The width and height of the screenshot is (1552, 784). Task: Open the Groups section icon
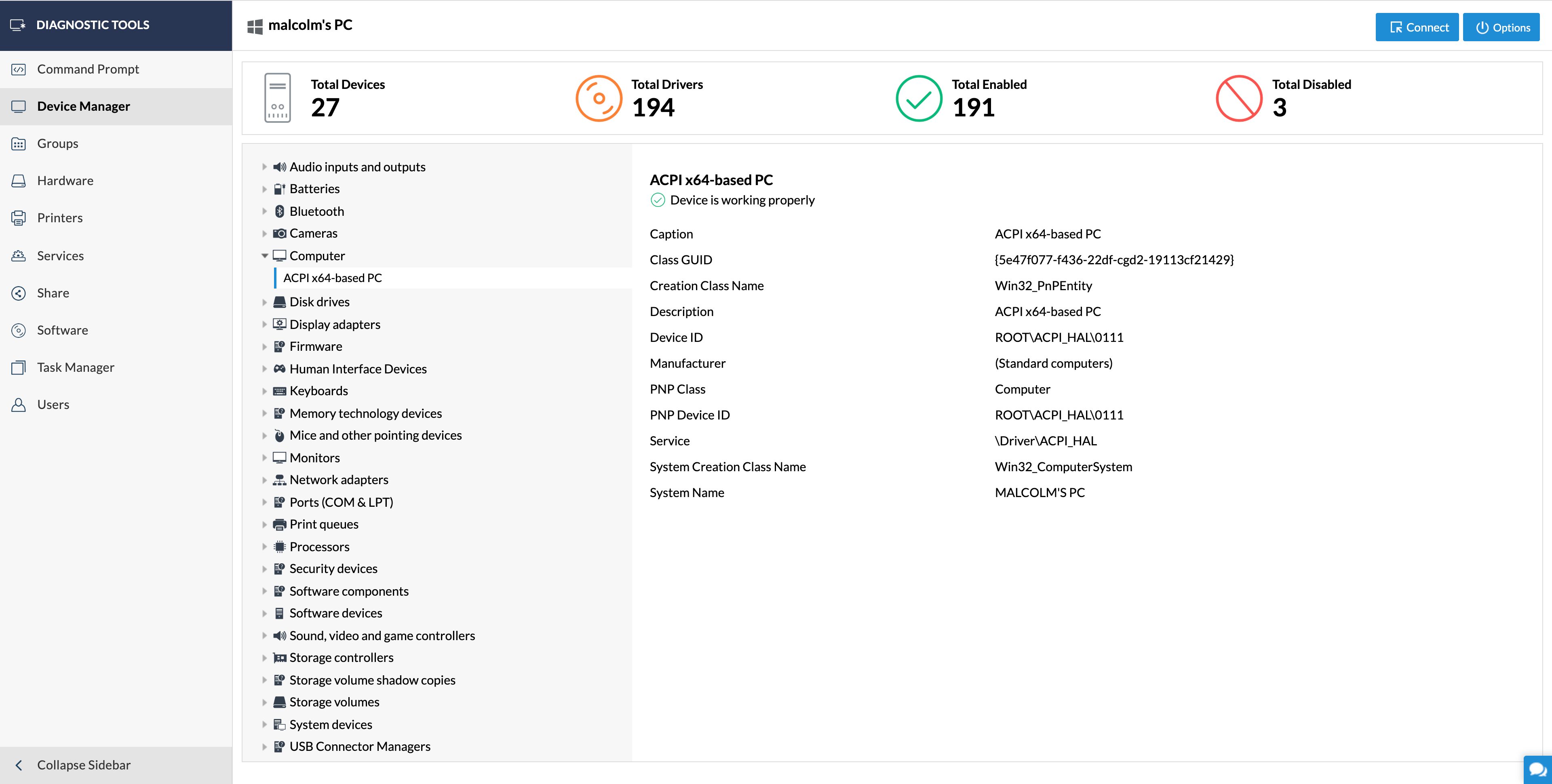pos(19,143)
